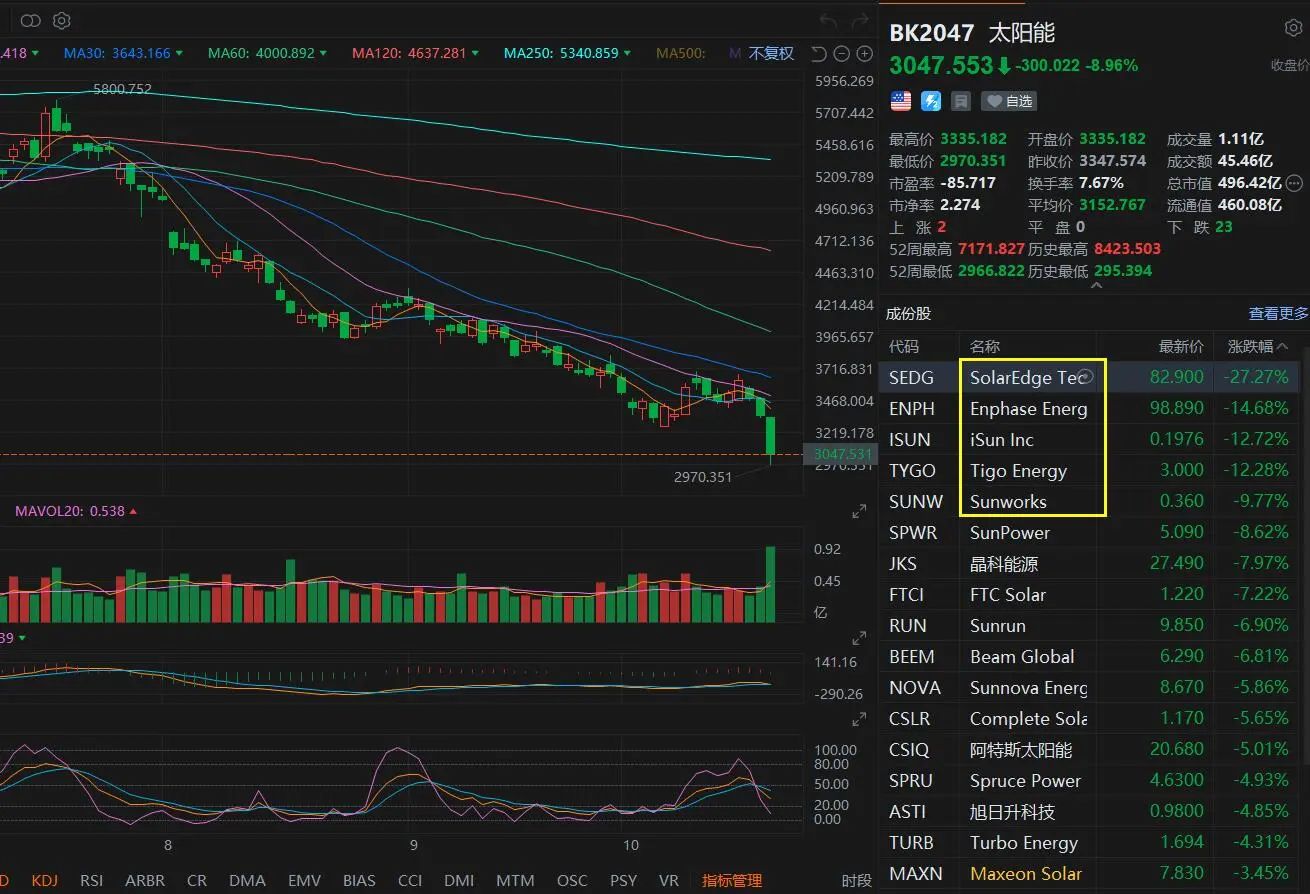Viewport: 1310px width, 894px height.
Task: Open 不复权 adjustment dropdown
Action: coord(771,53)
